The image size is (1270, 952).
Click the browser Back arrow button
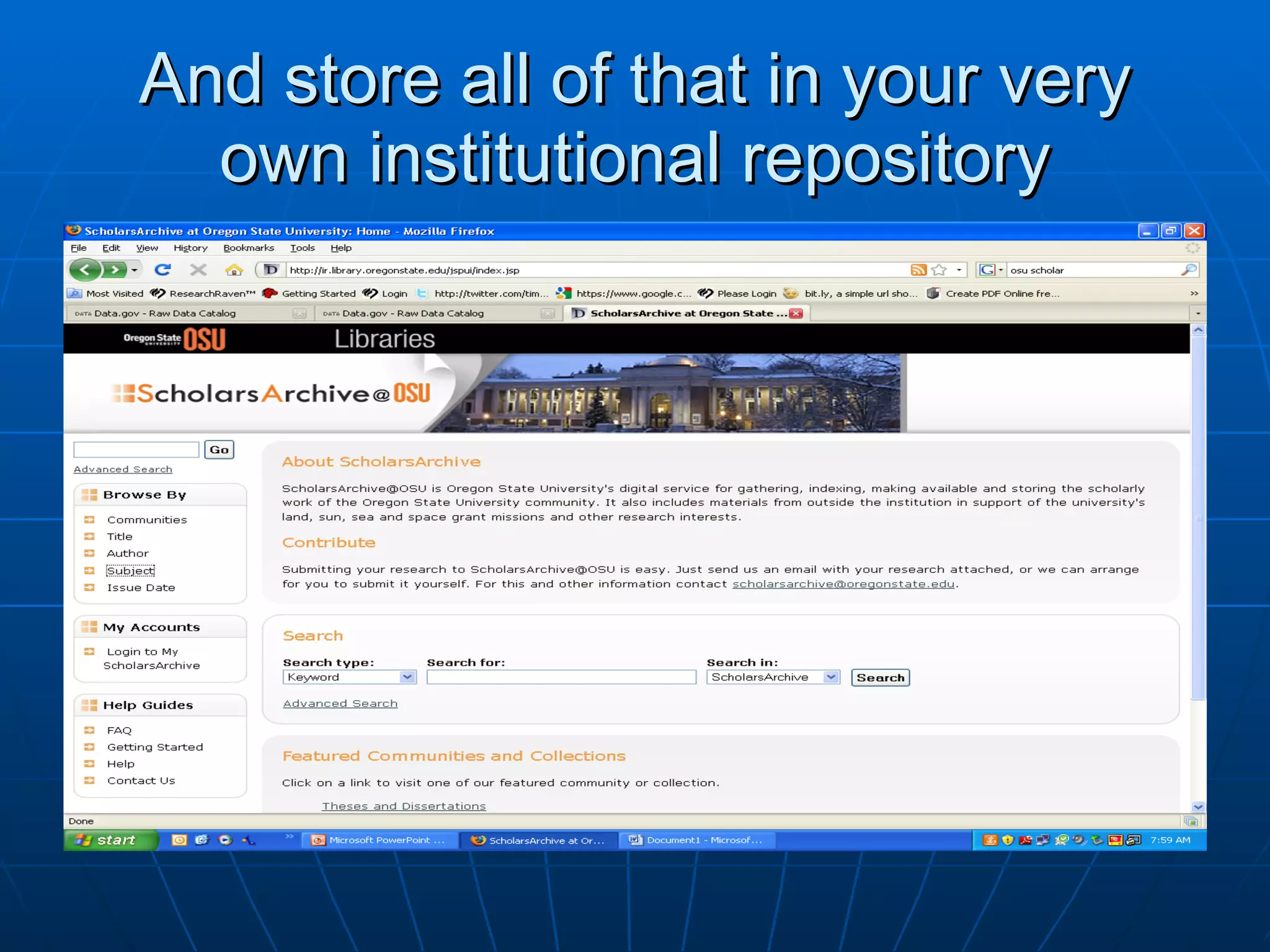(85, 270)
